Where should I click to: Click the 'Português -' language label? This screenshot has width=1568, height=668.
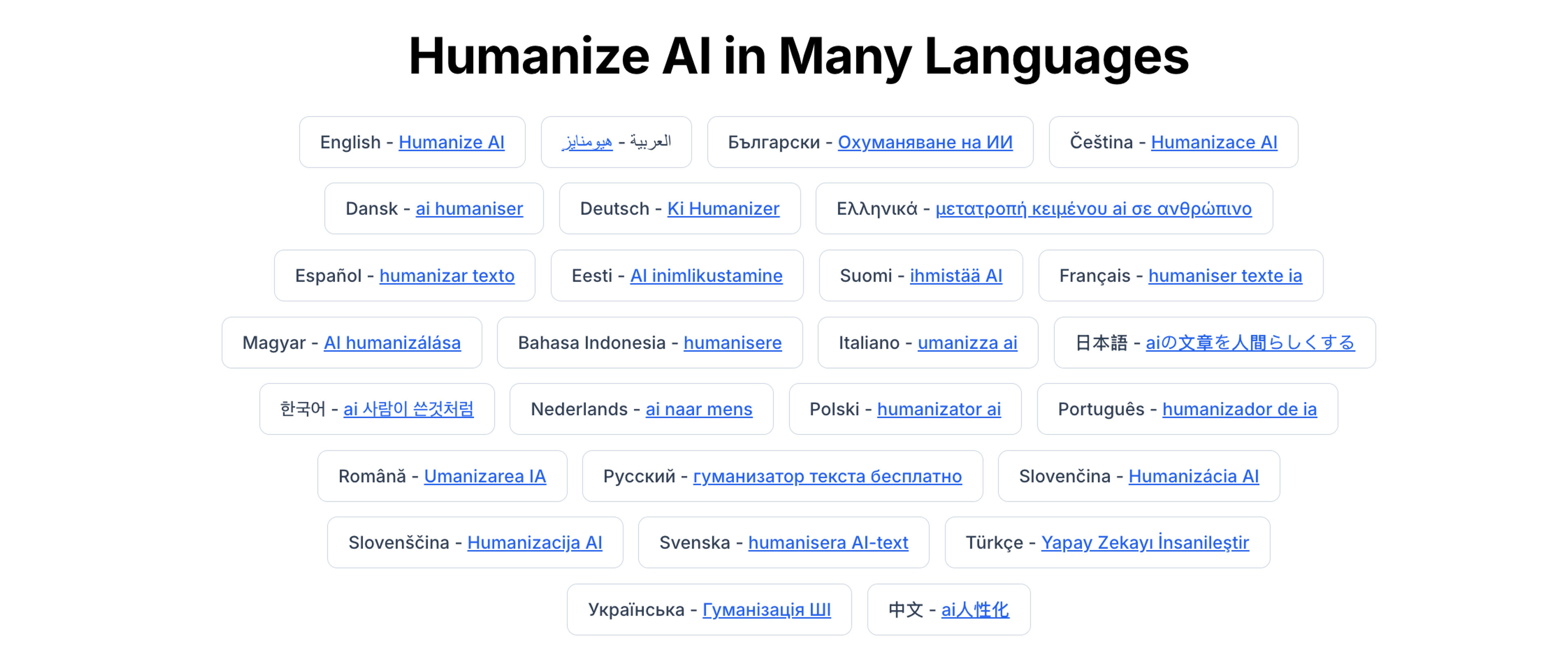[x=1107, y=409]
